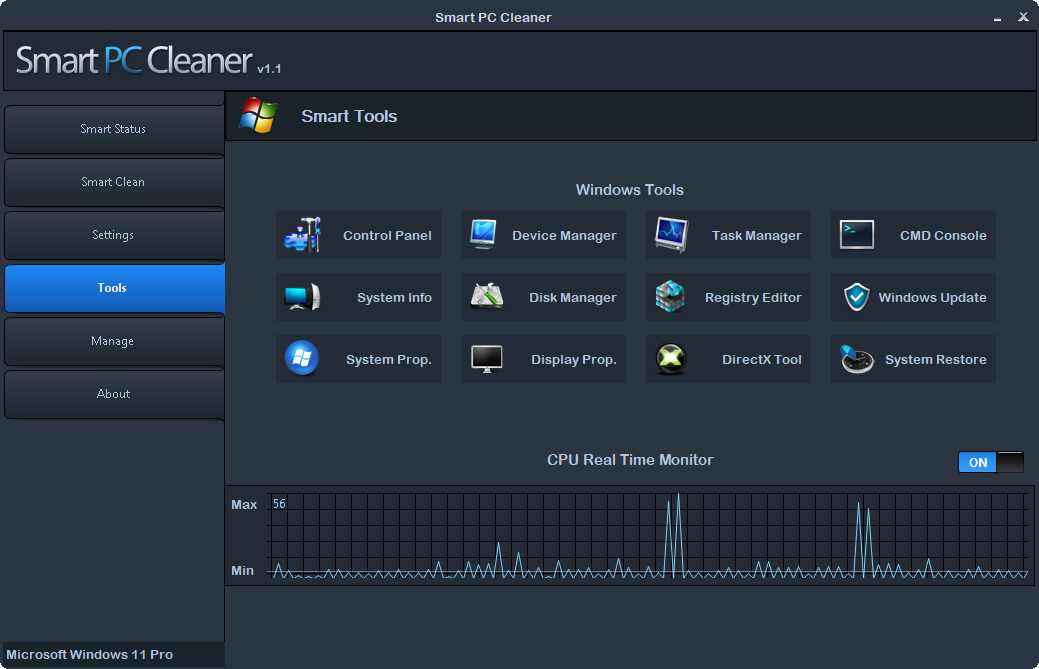Open Device Manager via its label

pos(564,235)
